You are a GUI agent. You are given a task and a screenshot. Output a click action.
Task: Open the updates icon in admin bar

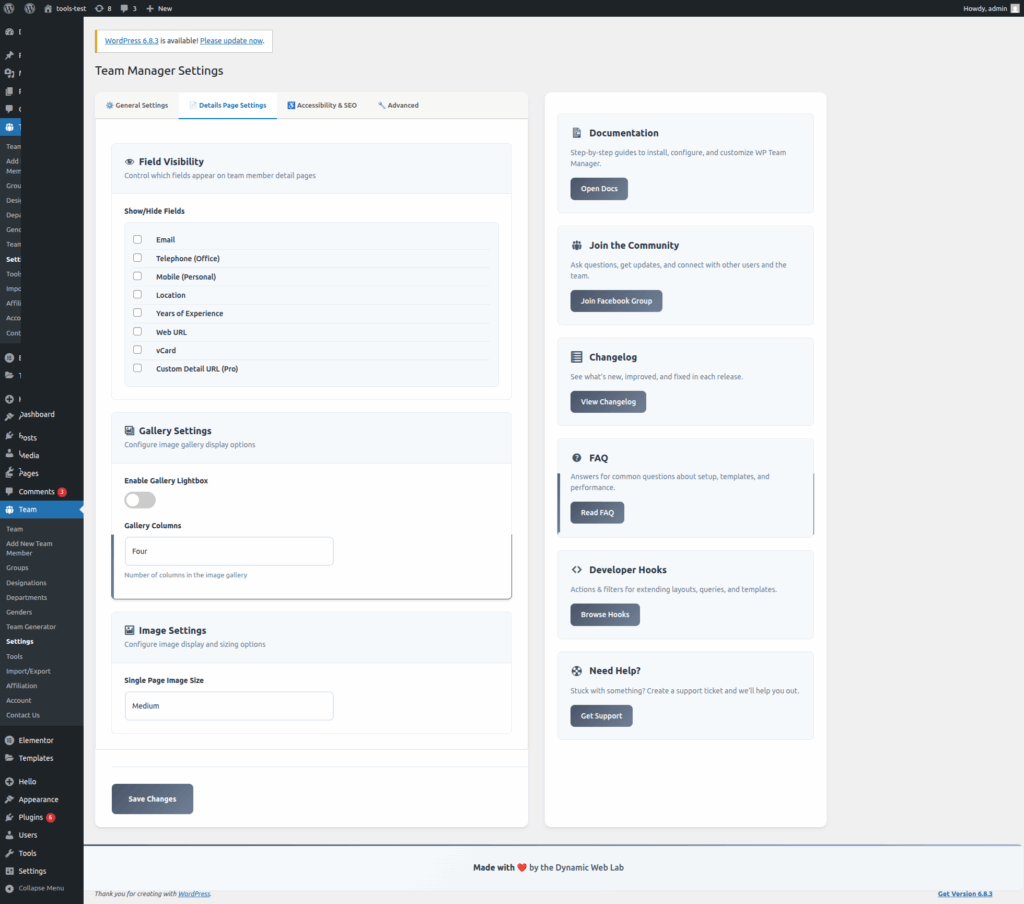pyautogui.click(x=98, y=8)
